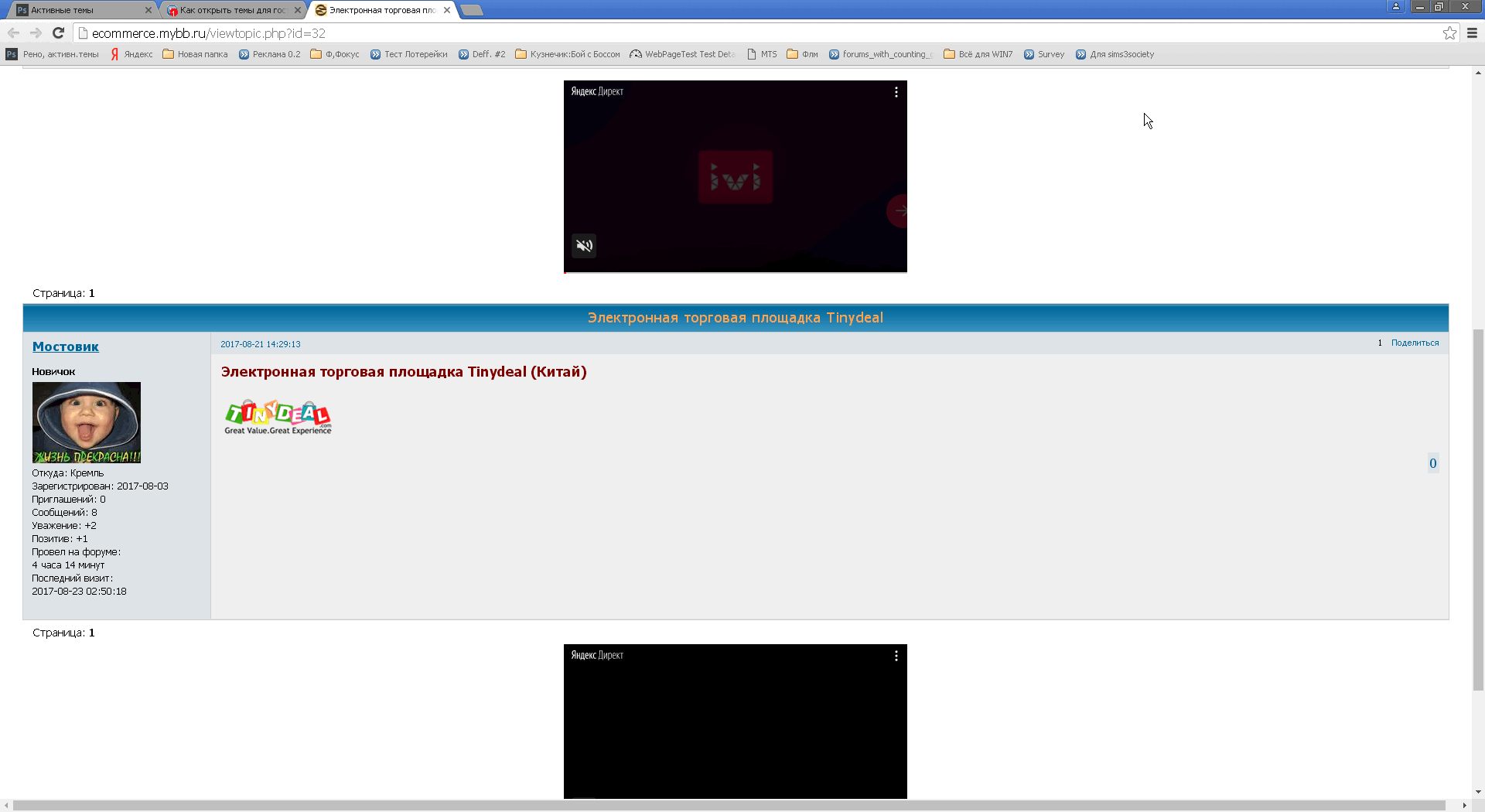This screenshot has height=812, width=1485.
Task: Click the horizontal scrollbar thumb
Action: click(x=729, y=805)
